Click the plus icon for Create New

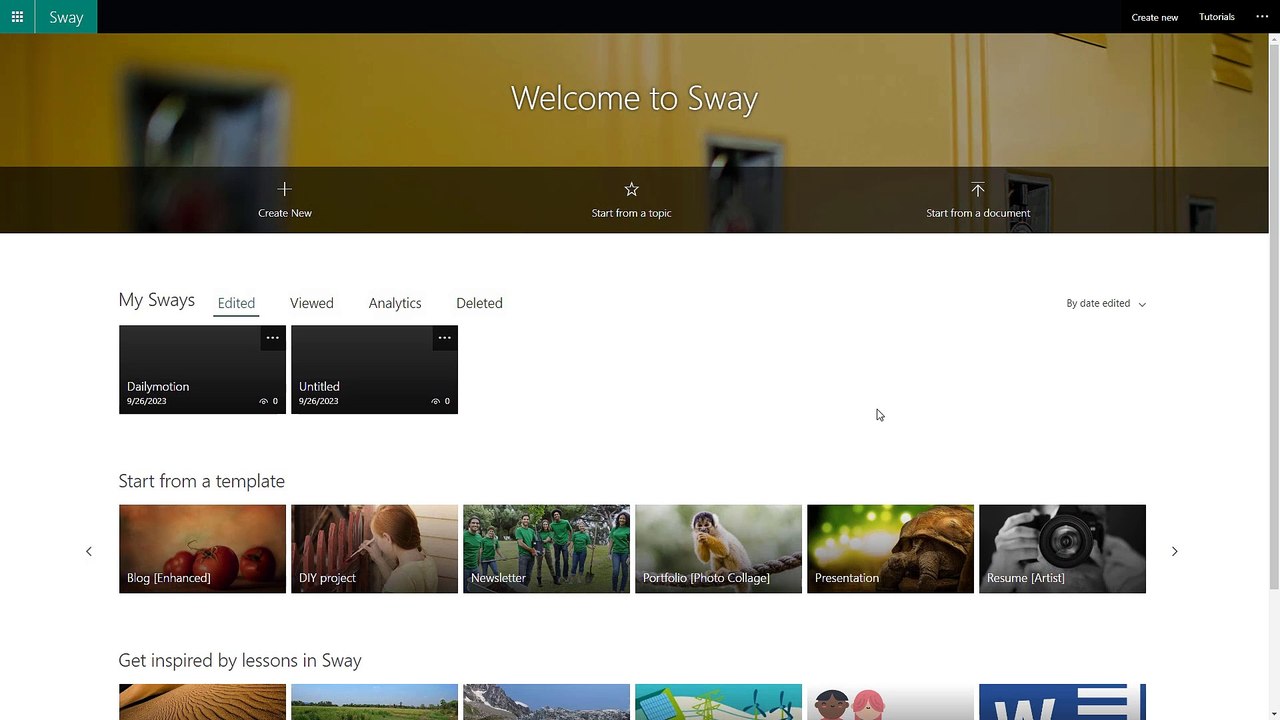tap(284, 189)
